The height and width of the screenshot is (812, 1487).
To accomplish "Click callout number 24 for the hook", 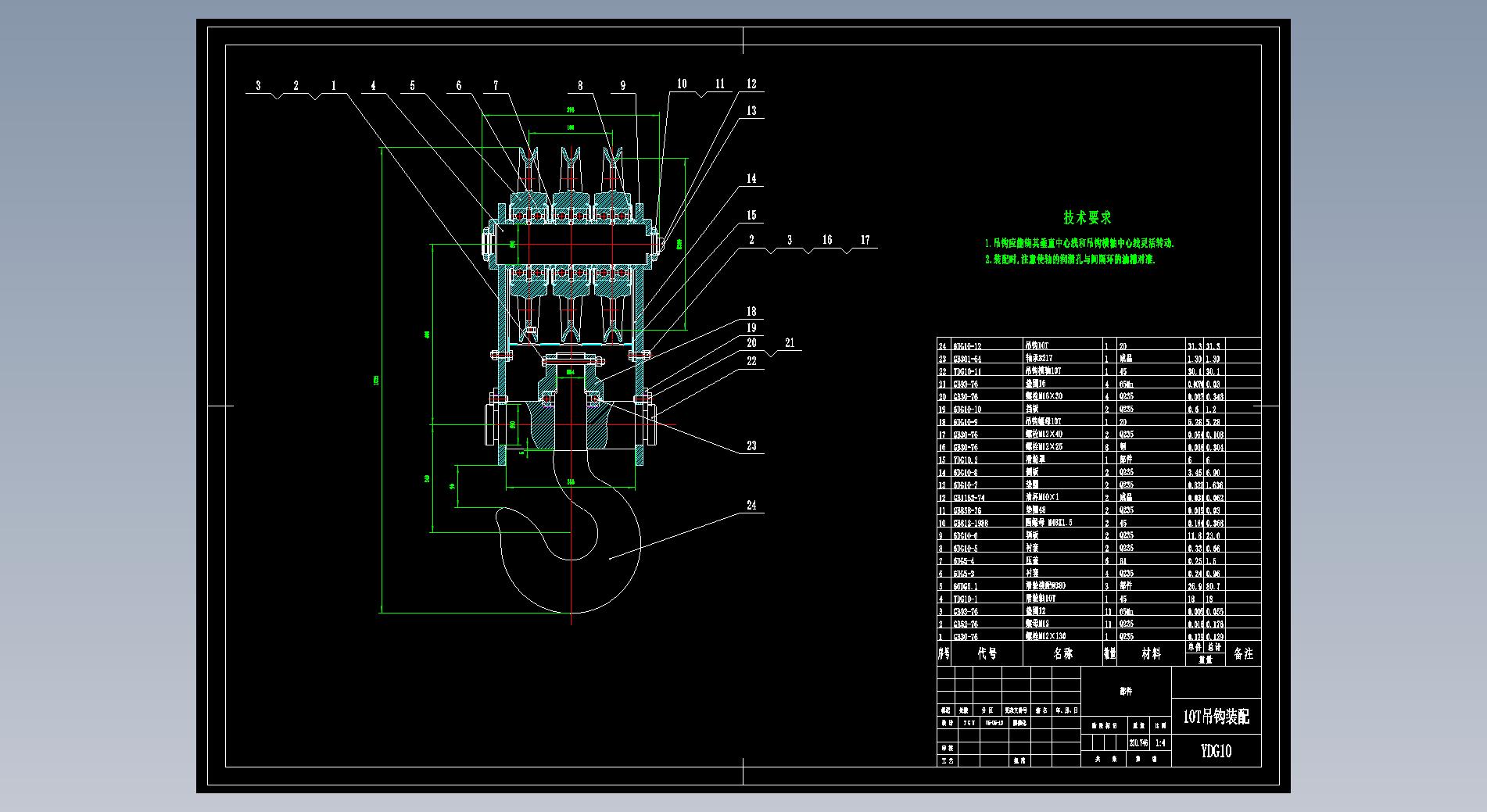I will [751, 506].
